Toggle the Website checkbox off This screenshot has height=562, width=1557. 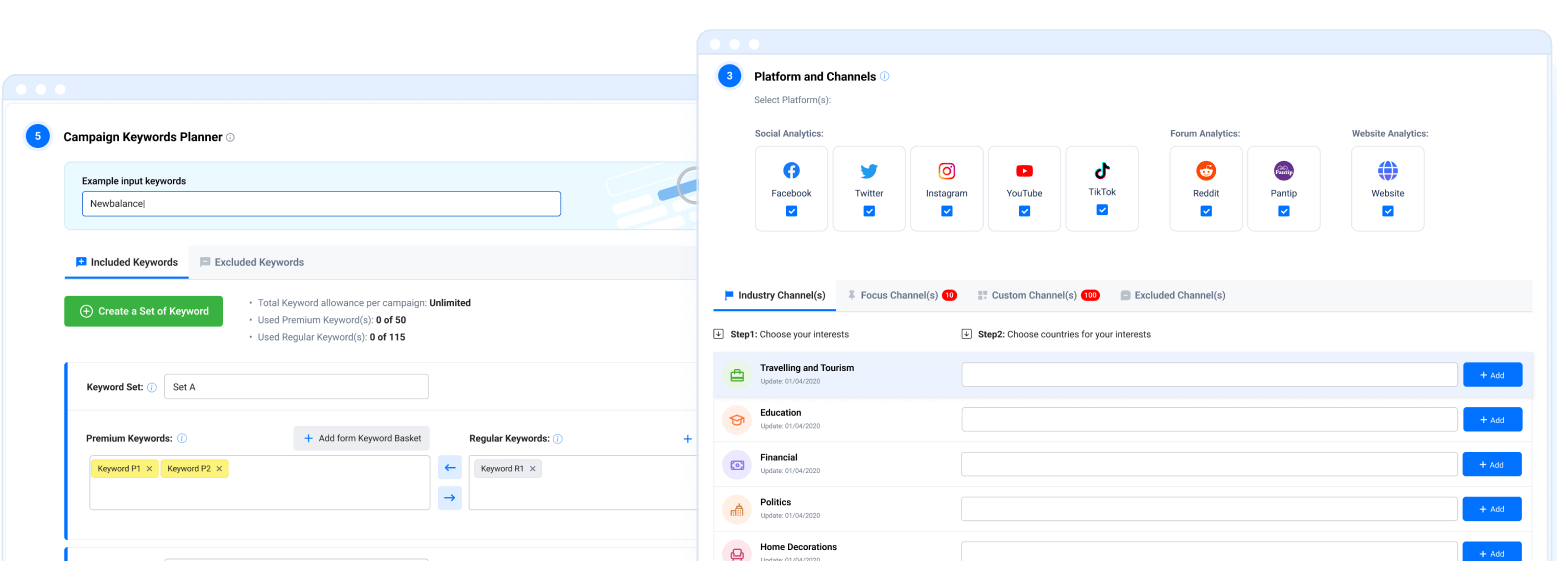1387,211
